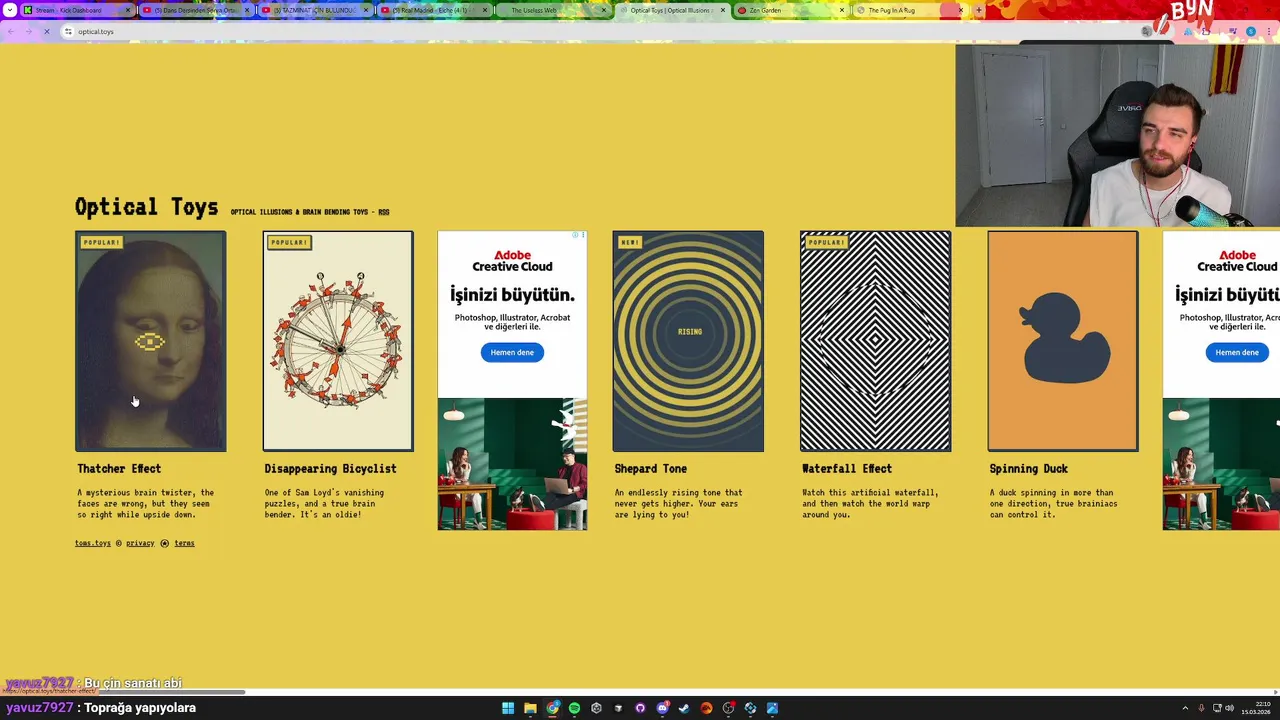
Task: Click the Spinning Duck title
Action: pos(1028,469)
